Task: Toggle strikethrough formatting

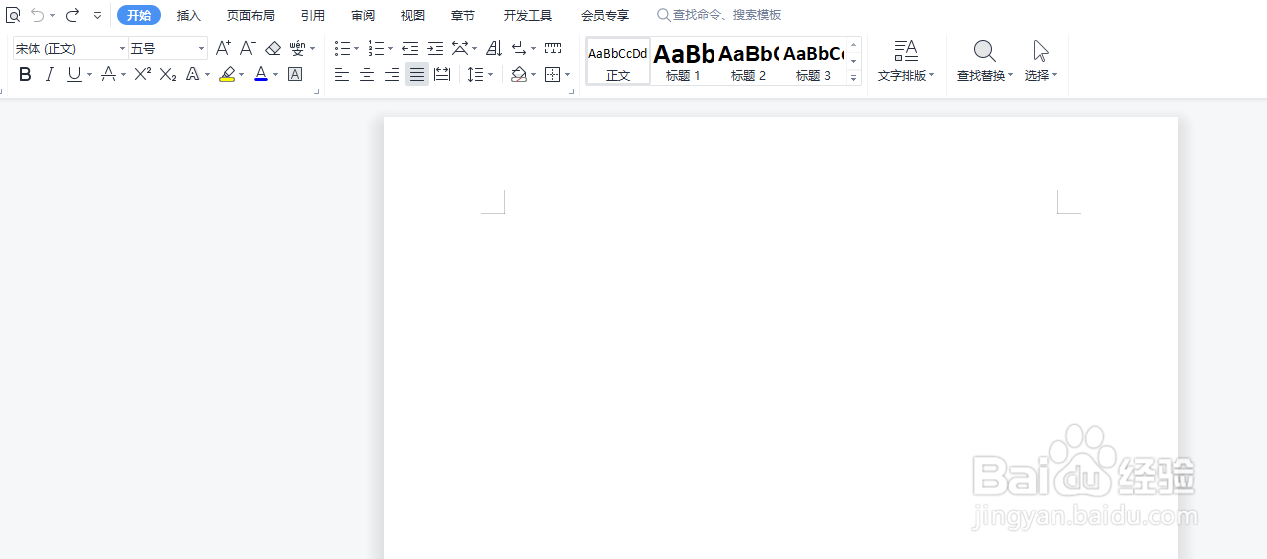Action: (109, 74)
